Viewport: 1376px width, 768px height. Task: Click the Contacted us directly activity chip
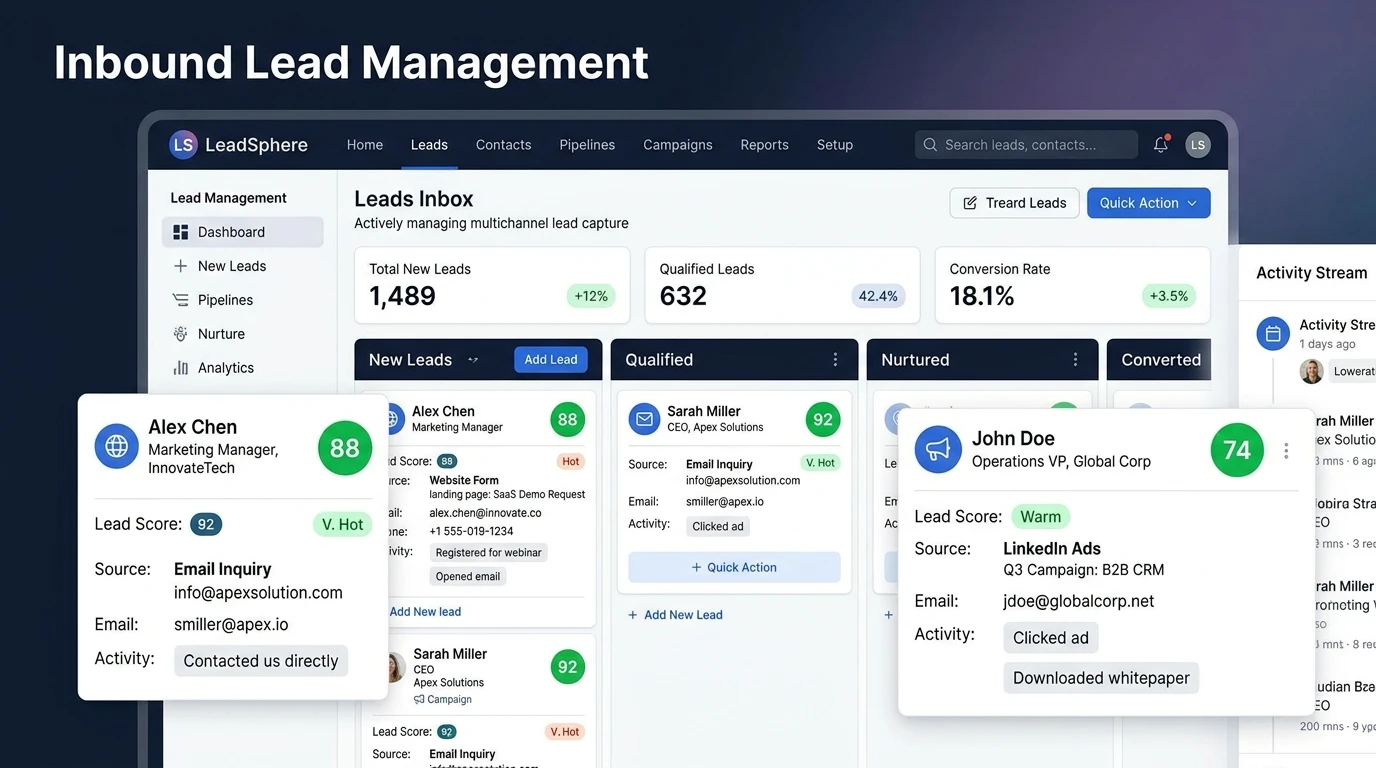point(261,661)
